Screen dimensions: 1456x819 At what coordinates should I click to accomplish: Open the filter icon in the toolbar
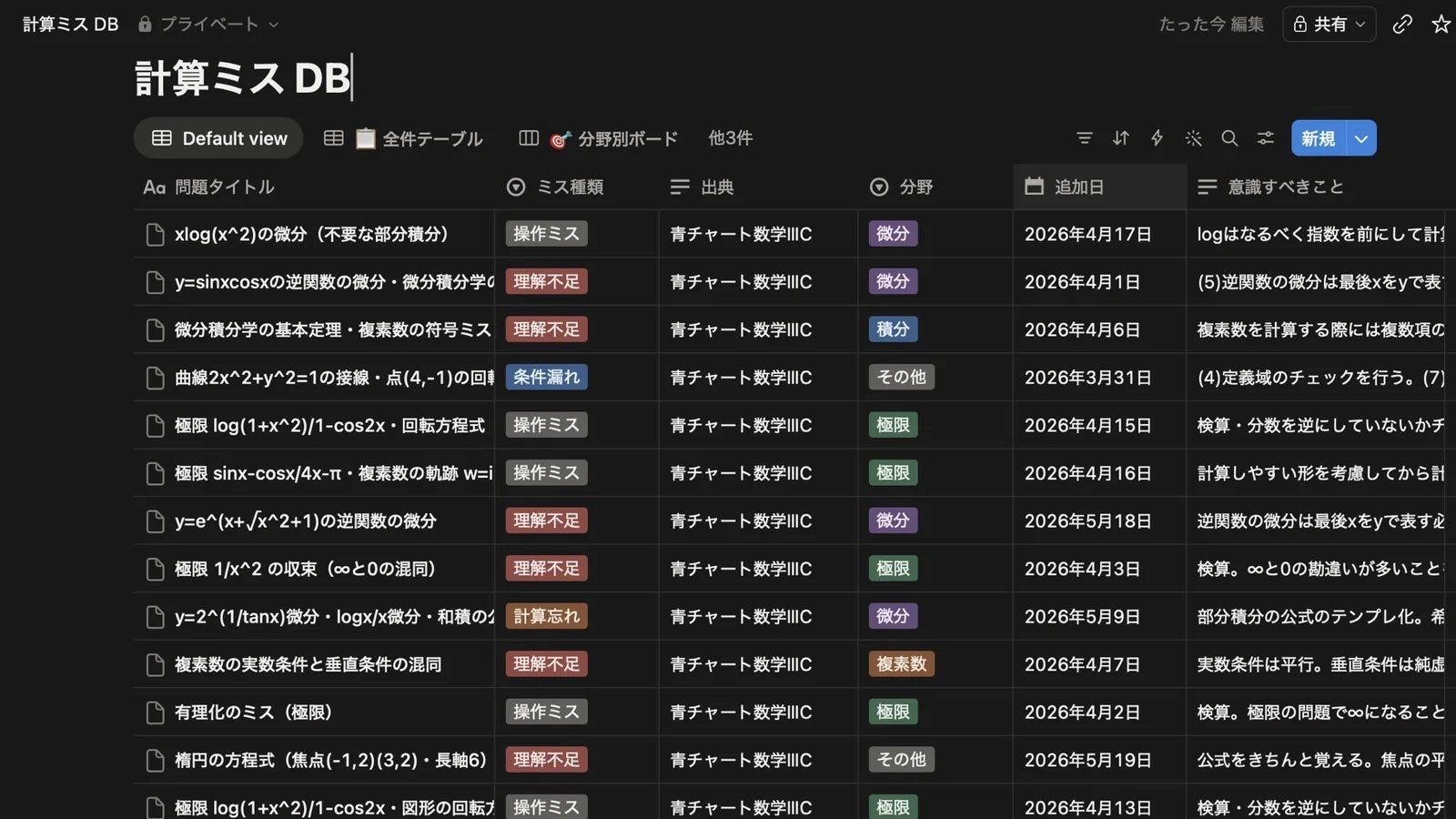(x=1084, y=138)
